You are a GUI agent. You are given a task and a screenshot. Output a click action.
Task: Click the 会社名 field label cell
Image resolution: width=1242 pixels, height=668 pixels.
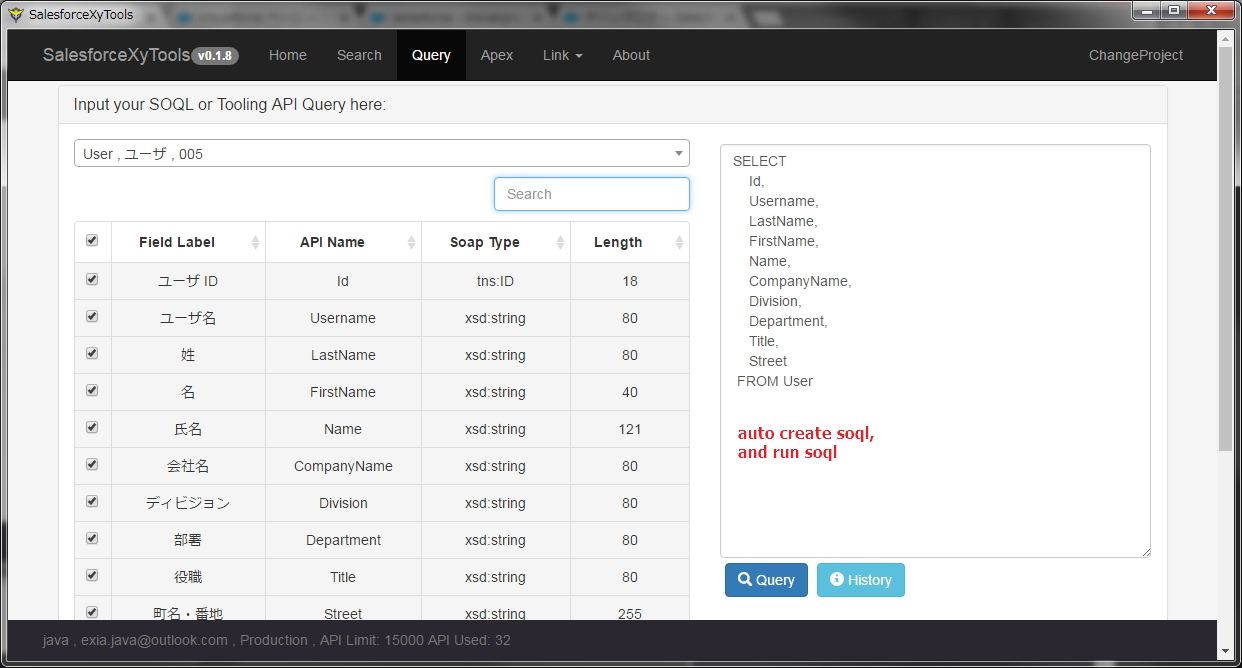coord(188,466)
